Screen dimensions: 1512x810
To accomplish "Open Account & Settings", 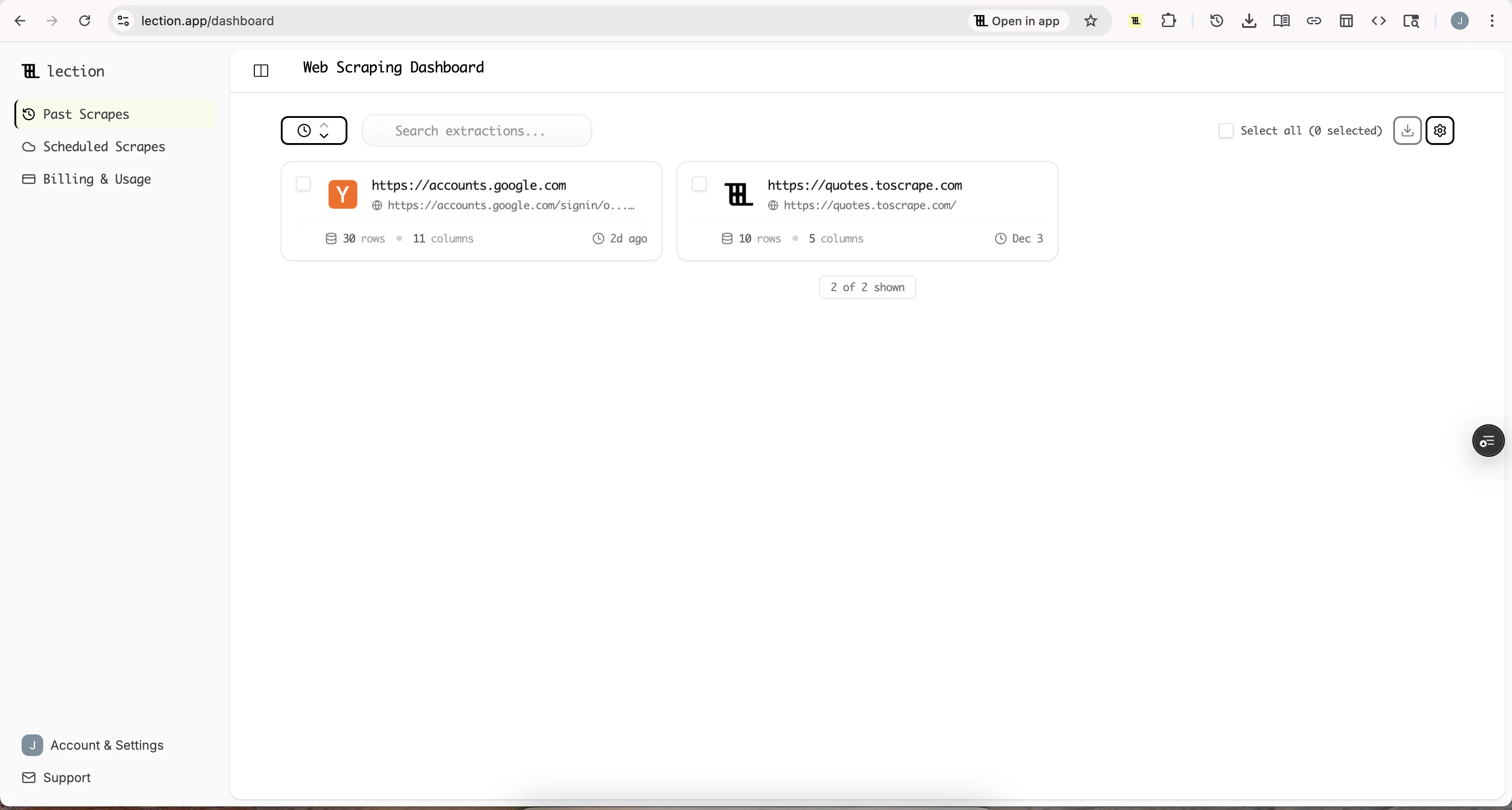I will tap(106, 746).
